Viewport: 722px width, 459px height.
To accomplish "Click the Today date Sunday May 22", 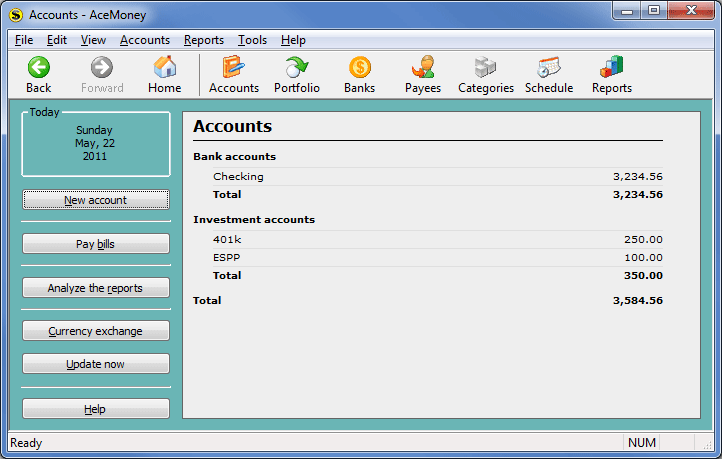I will coord(95,143).
